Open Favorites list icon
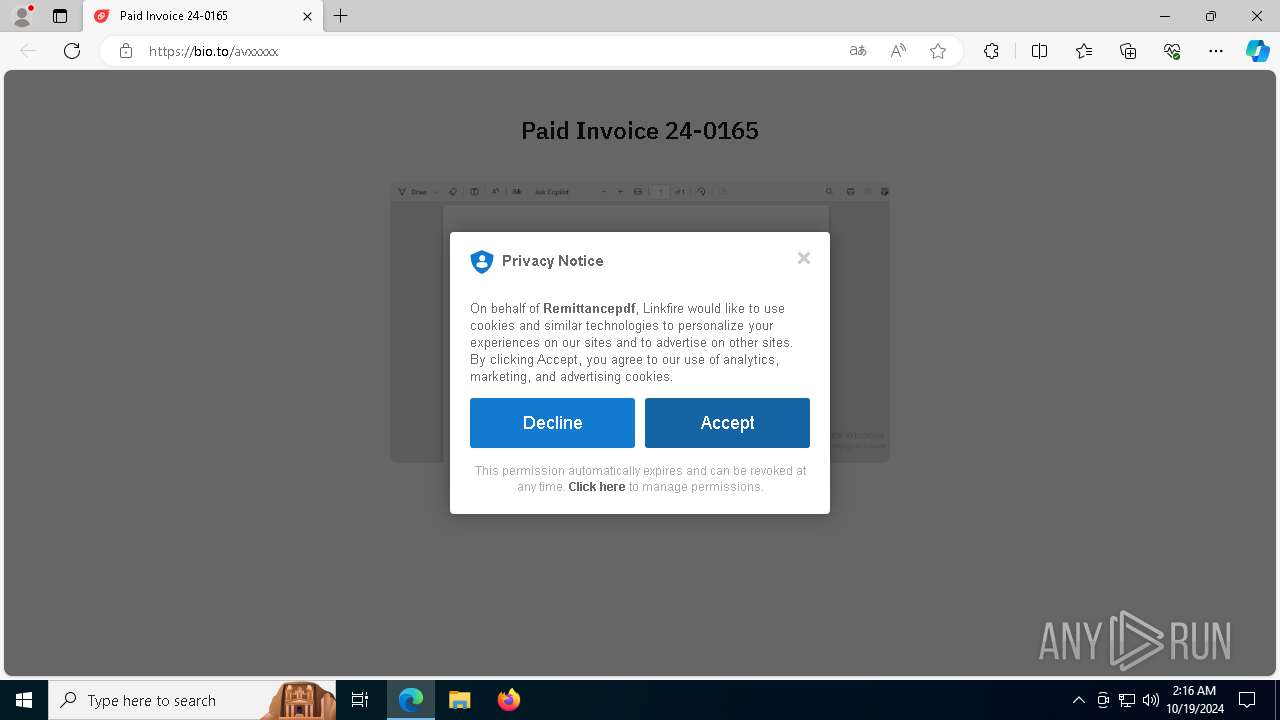Image resolution: width=1280 pixels, height=720 pixels. click(x=1084, y=51)
